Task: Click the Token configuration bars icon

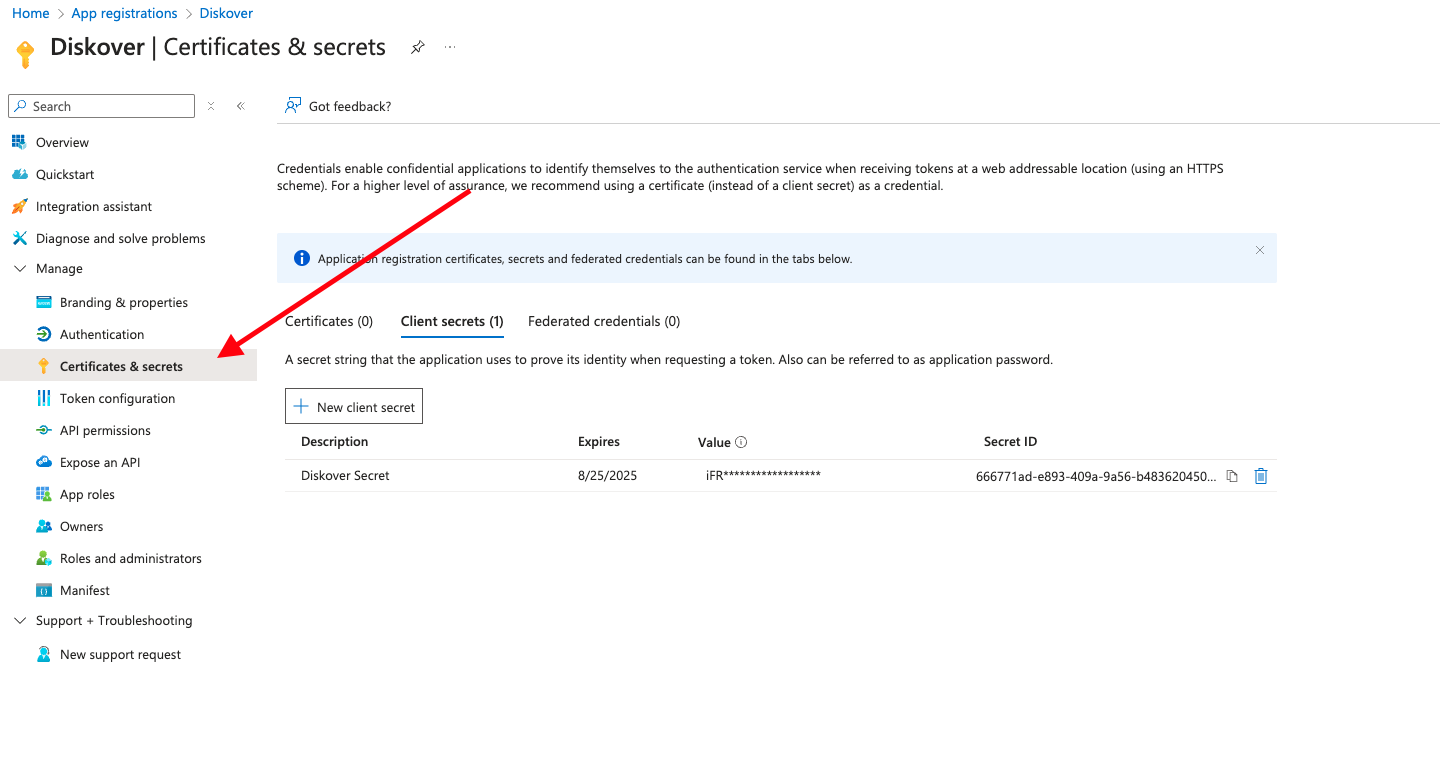Action: click(43, 398)
